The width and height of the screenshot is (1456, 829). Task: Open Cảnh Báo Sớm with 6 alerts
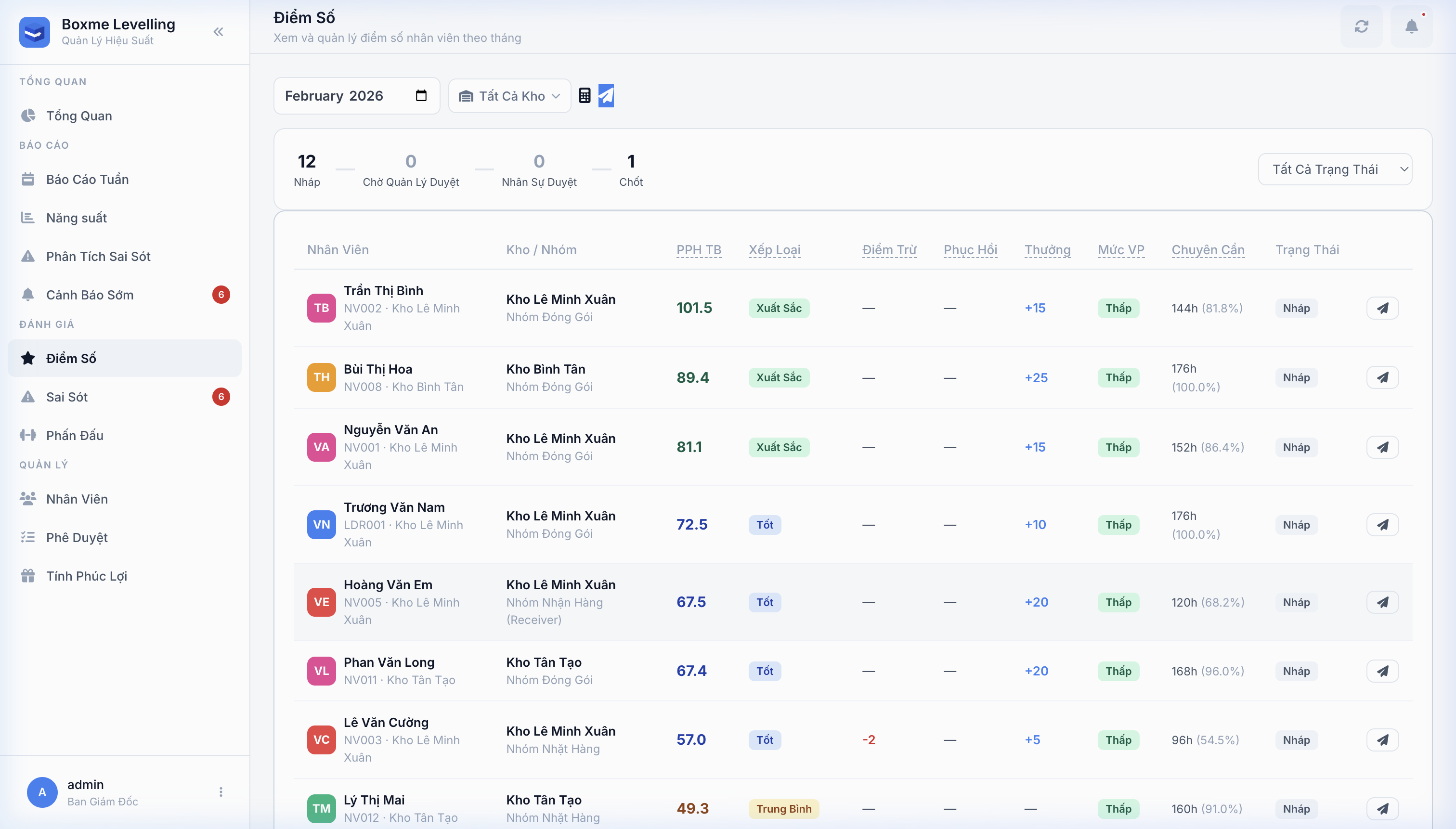[x=90, y=295]
